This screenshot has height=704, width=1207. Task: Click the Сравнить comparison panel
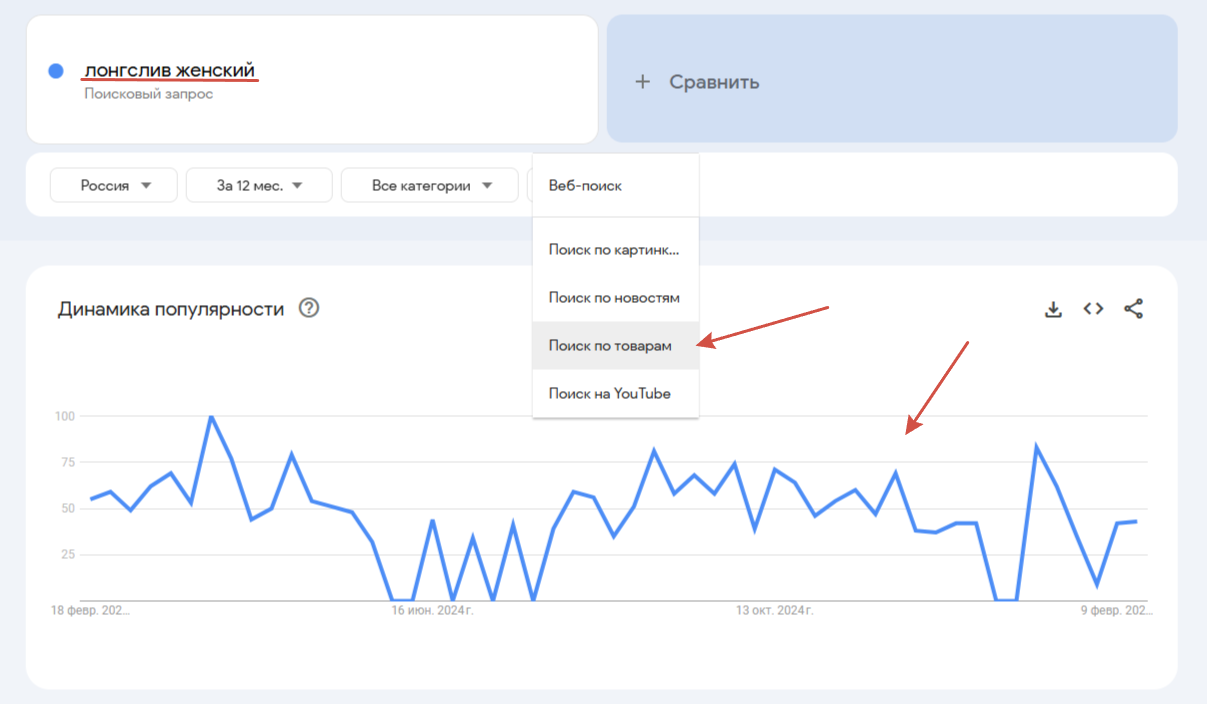point(892,78)
